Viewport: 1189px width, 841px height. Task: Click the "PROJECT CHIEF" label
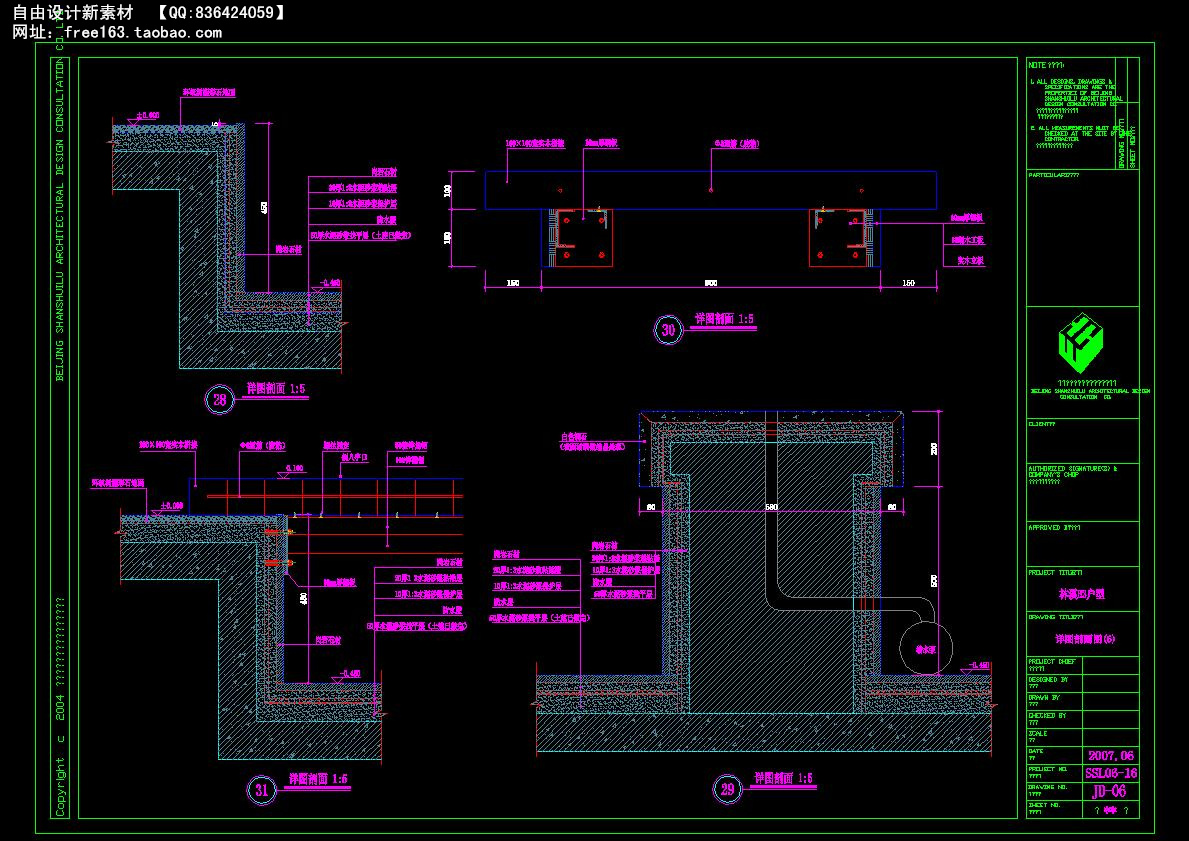[1053, 662]
